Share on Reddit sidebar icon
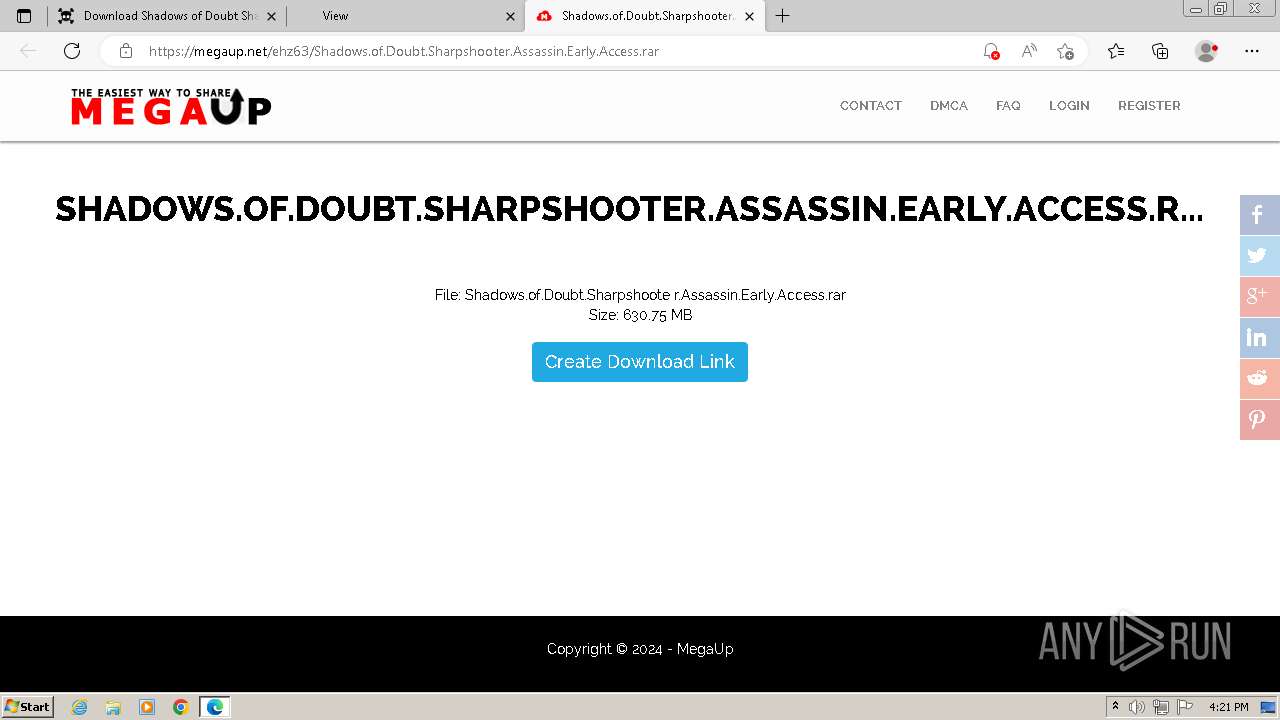 click(1259, 378)
